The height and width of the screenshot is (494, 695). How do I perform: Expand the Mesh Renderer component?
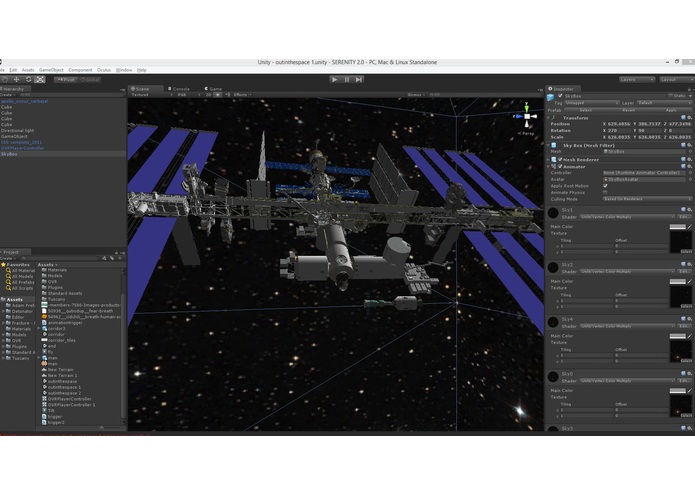pos(549,159)
